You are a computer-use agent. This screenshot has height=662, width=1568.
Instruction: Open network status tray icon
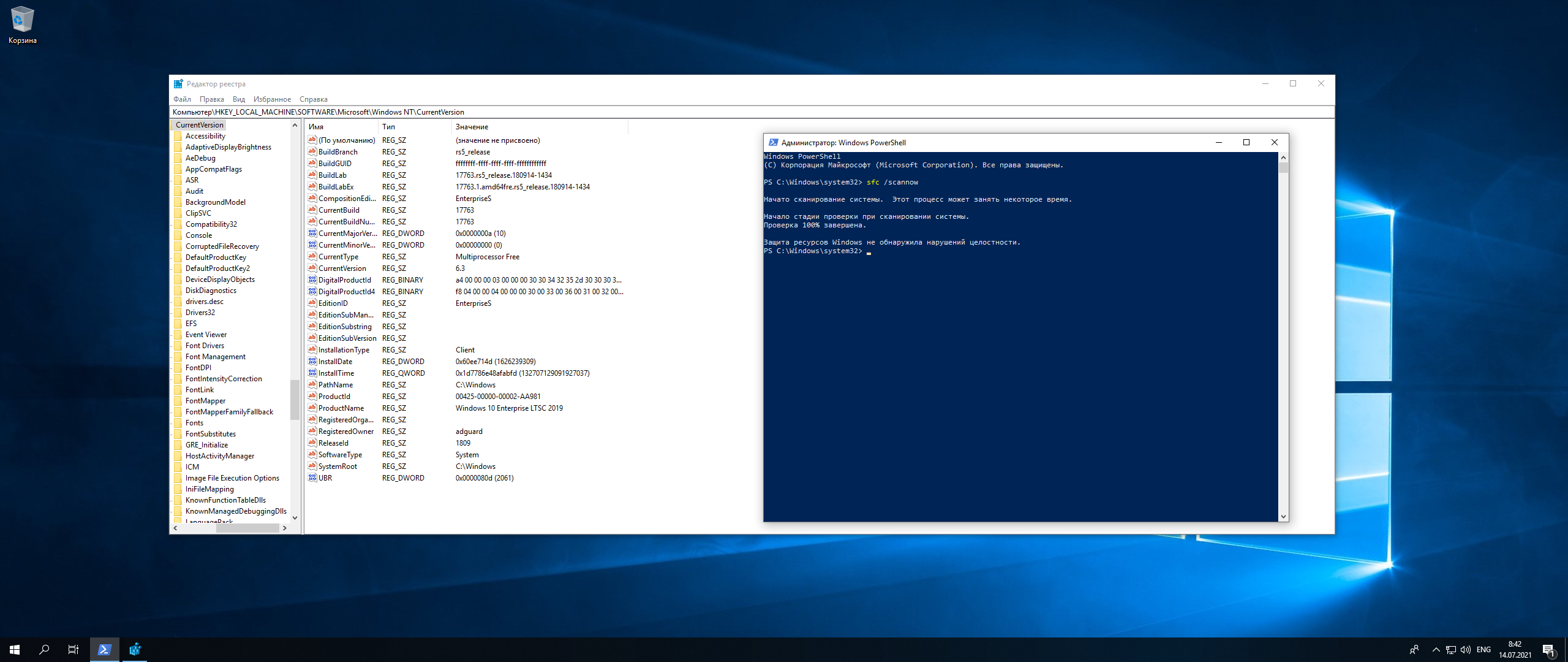[1451, 650]
